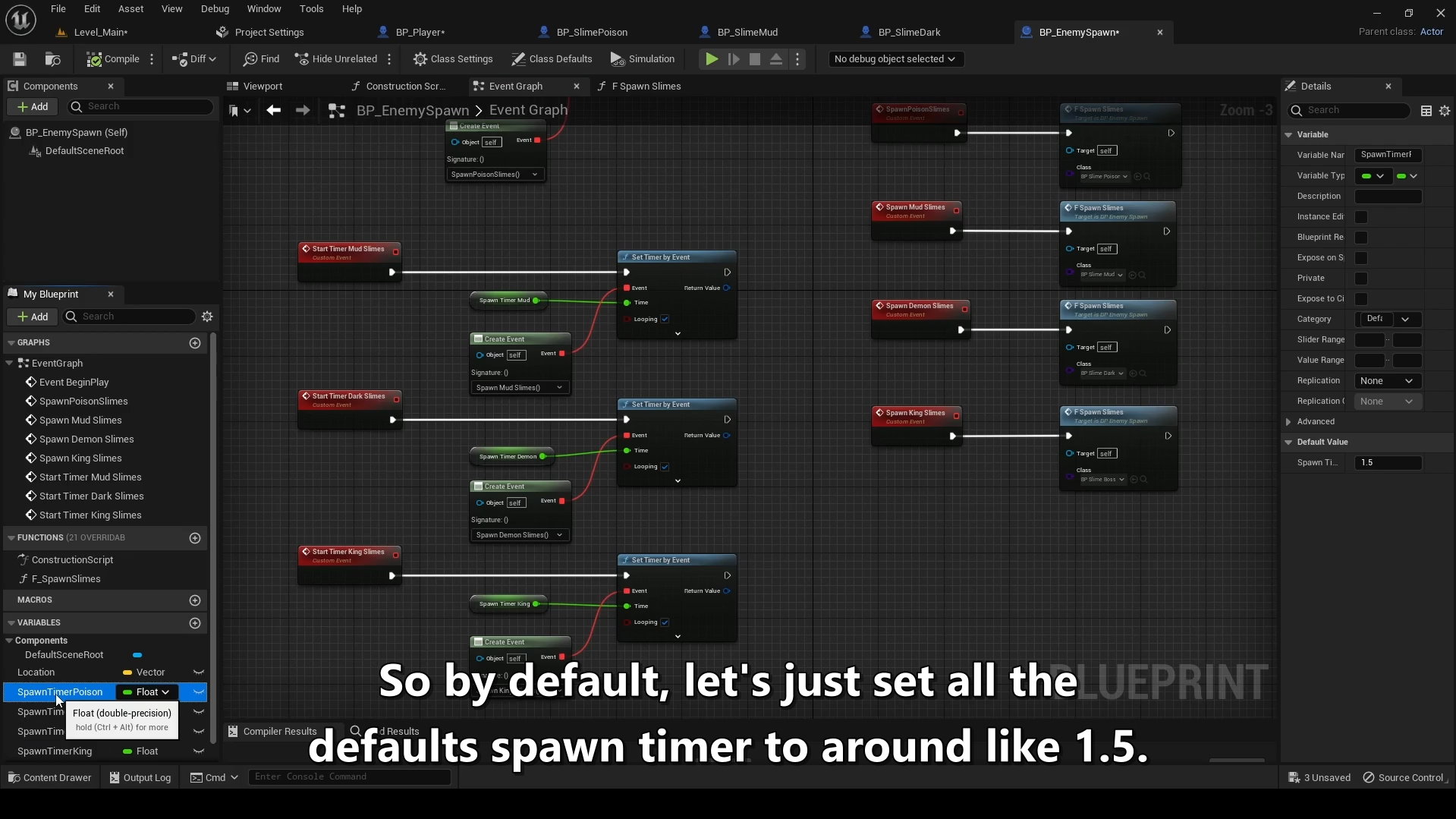Open Class Defaults

(x=552, y=58)
